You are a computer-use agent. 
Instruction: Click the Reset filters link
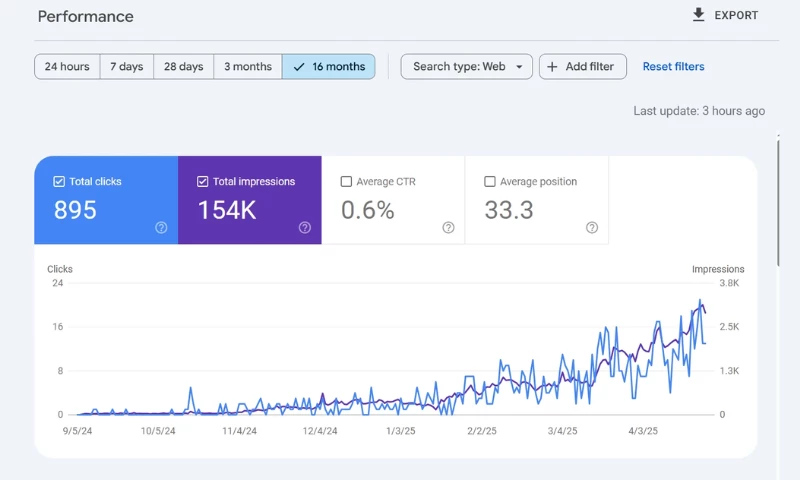click(x=673, y=67)
